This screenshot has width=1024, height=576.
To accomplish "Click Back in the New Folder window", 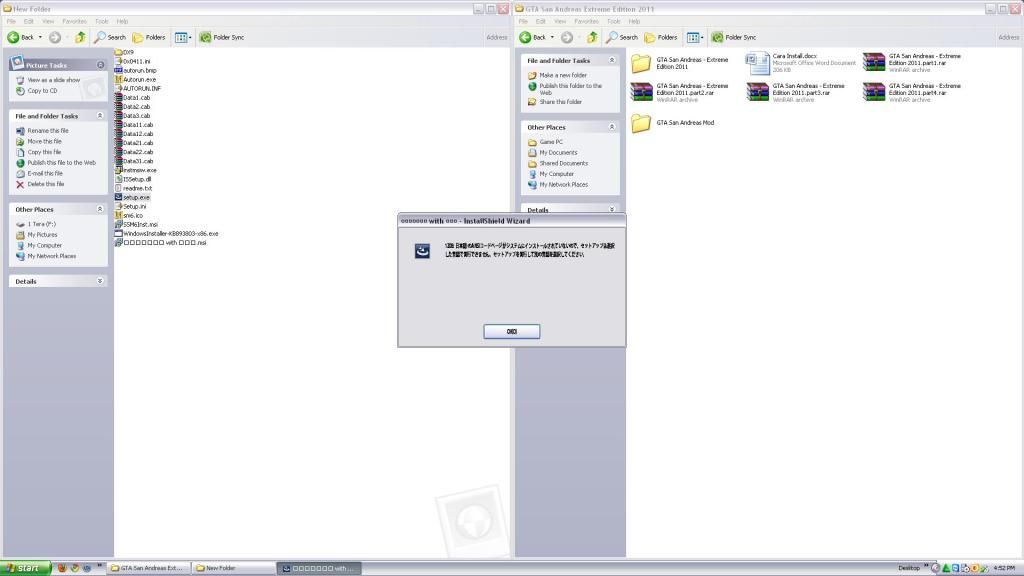I will point(20,37).
